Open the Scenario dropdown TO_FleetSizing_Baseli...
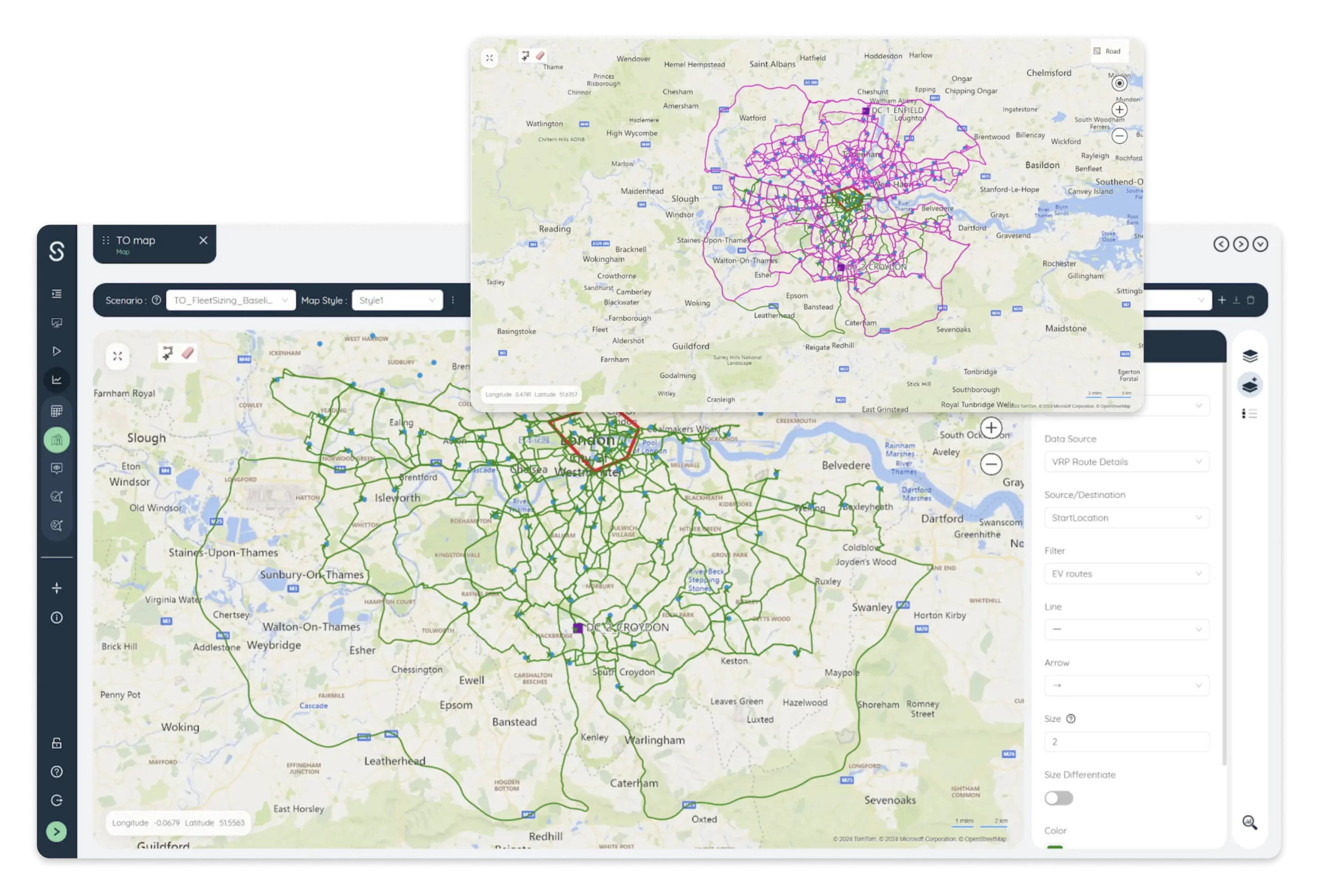This screenshot has width=1318, height=896. tap(231, 300)
